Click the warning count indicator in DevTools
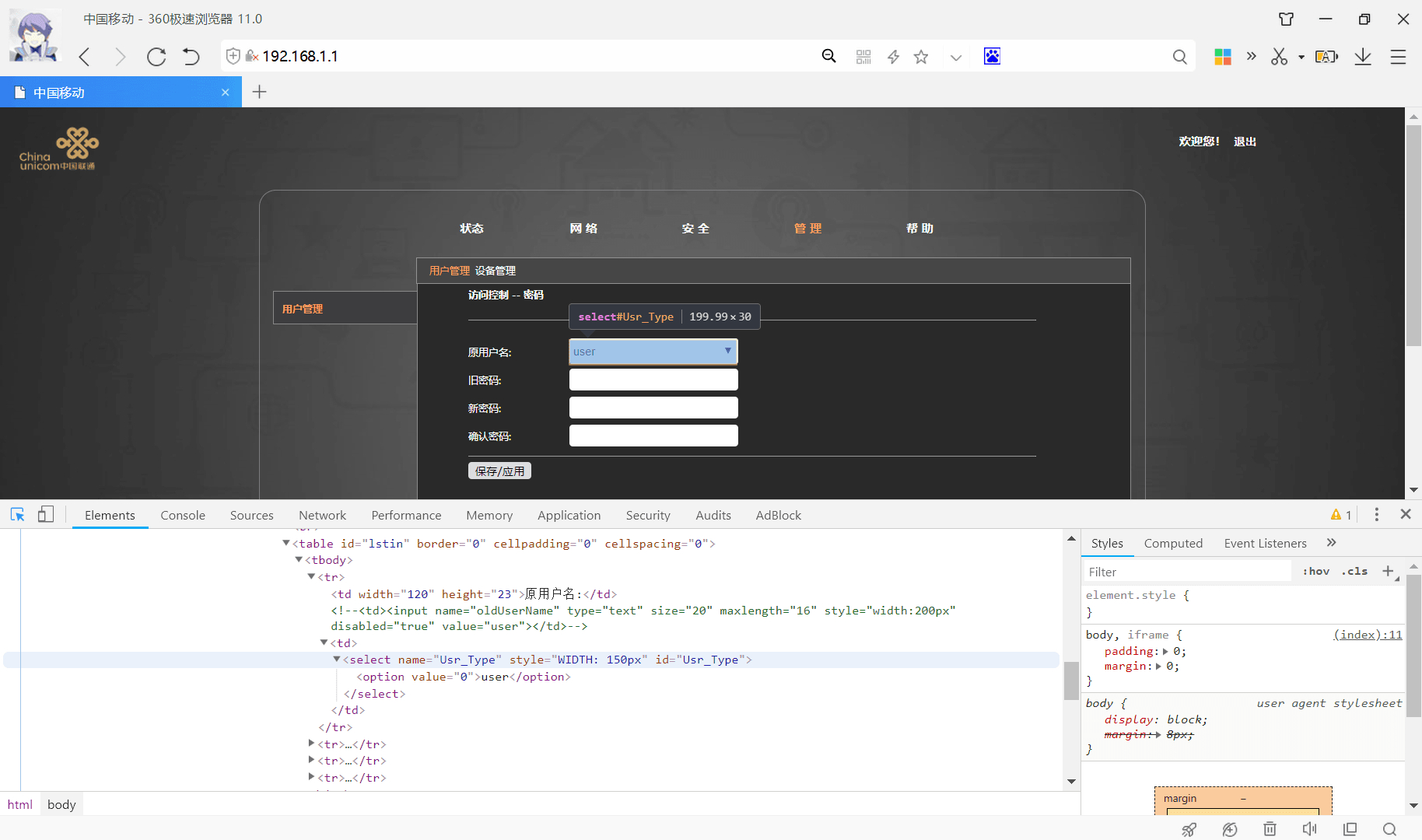 coord(1341,515)
